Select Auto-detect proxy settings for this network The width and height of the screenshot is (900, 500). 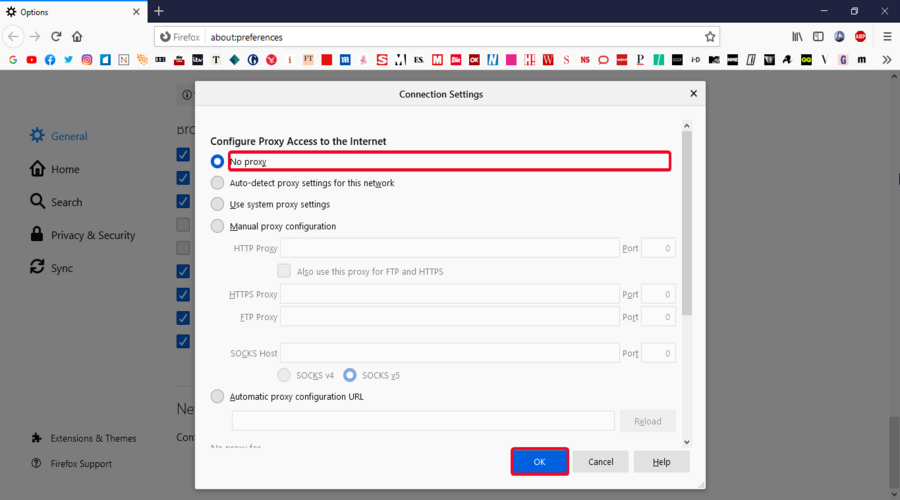pos(217,183)
